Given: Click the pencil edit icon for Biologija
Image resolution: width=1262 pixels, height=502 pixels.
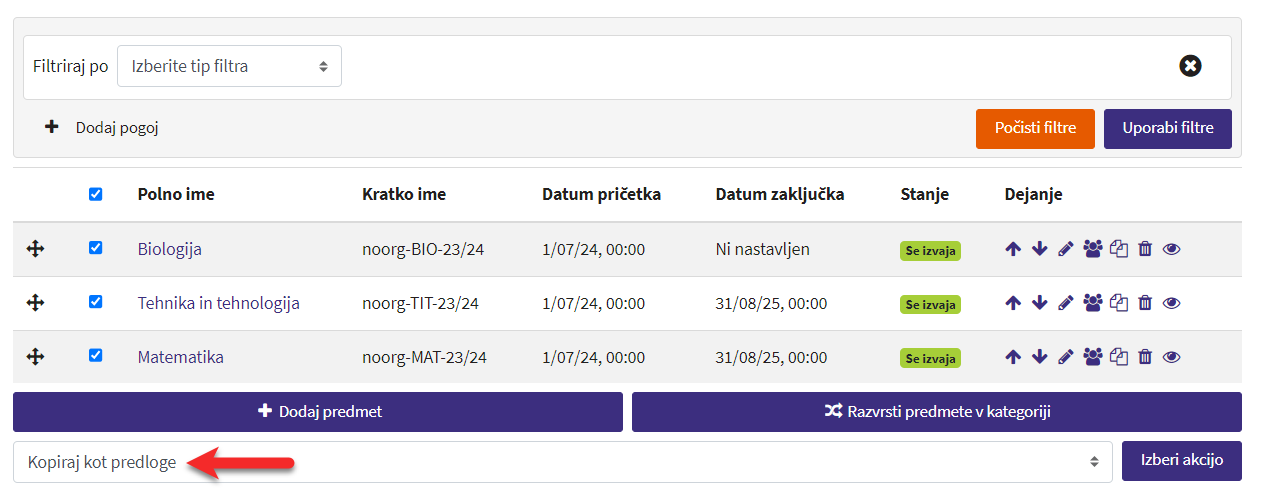Looking at the screenshot, I should [1066, 249].
